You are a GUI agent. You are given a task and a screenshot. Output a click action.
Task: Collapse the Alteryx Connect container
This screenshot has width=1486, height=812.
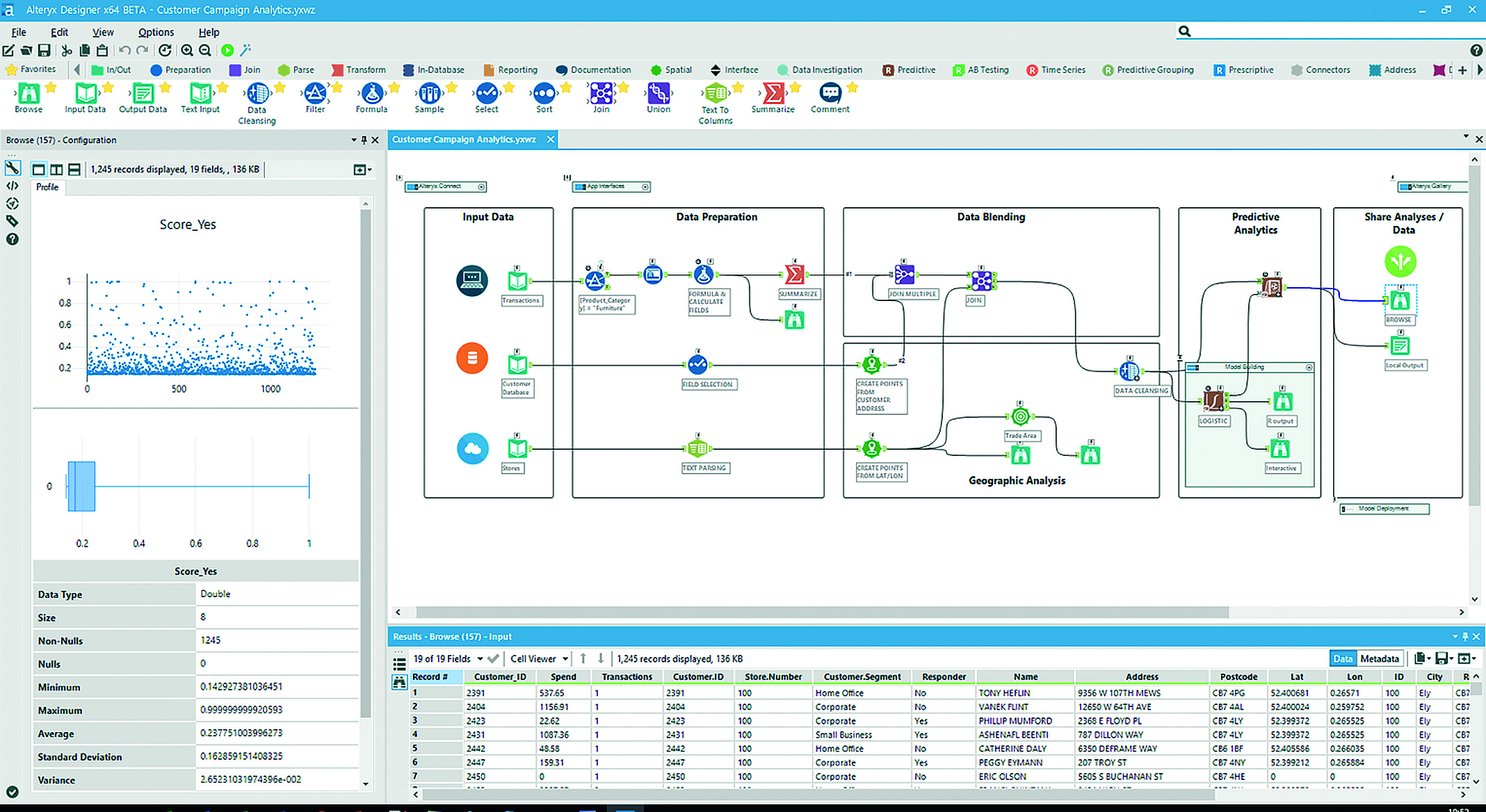481,187
